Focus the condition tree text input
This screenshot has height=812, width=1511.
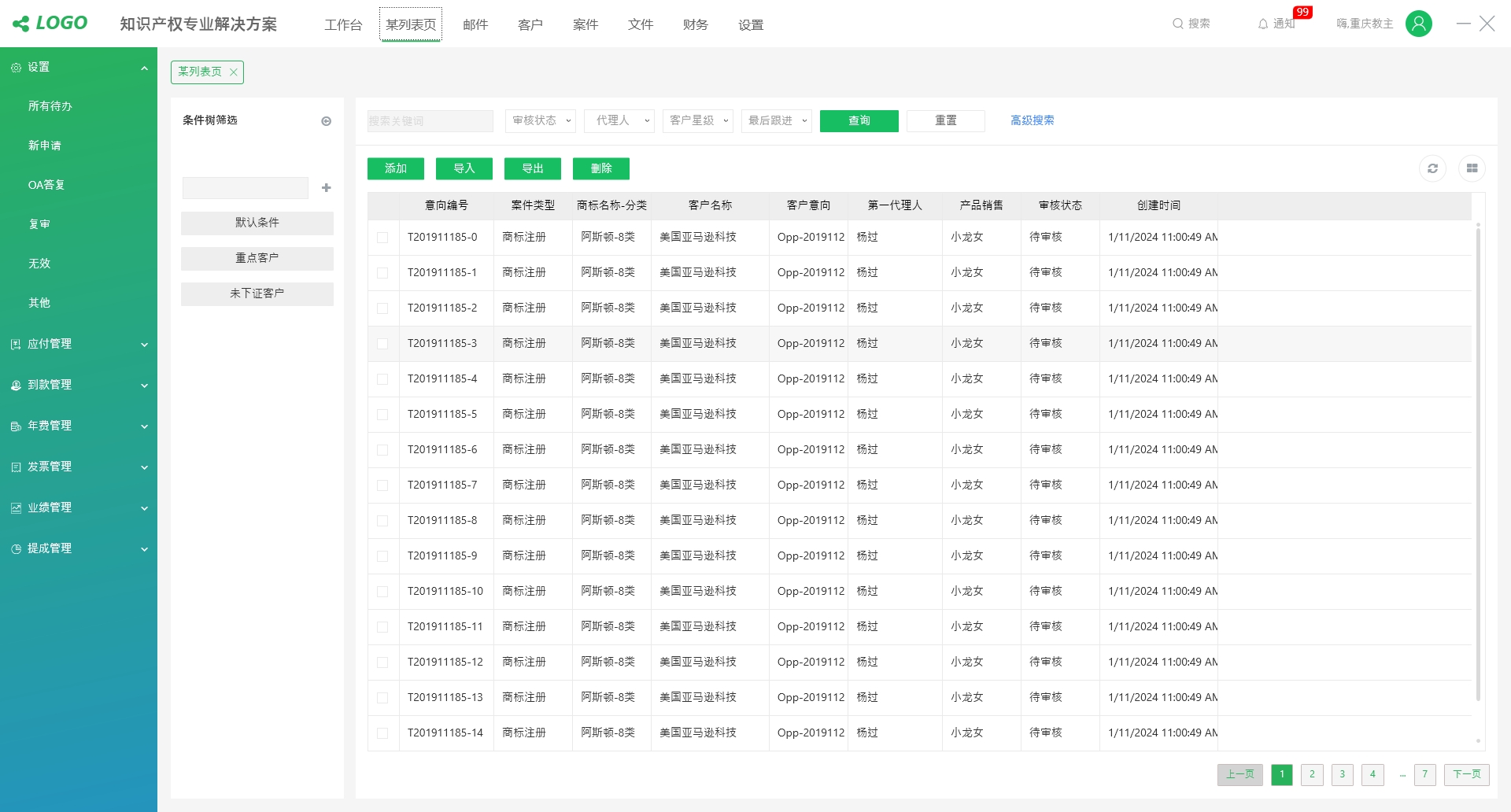tap(246, 187)
